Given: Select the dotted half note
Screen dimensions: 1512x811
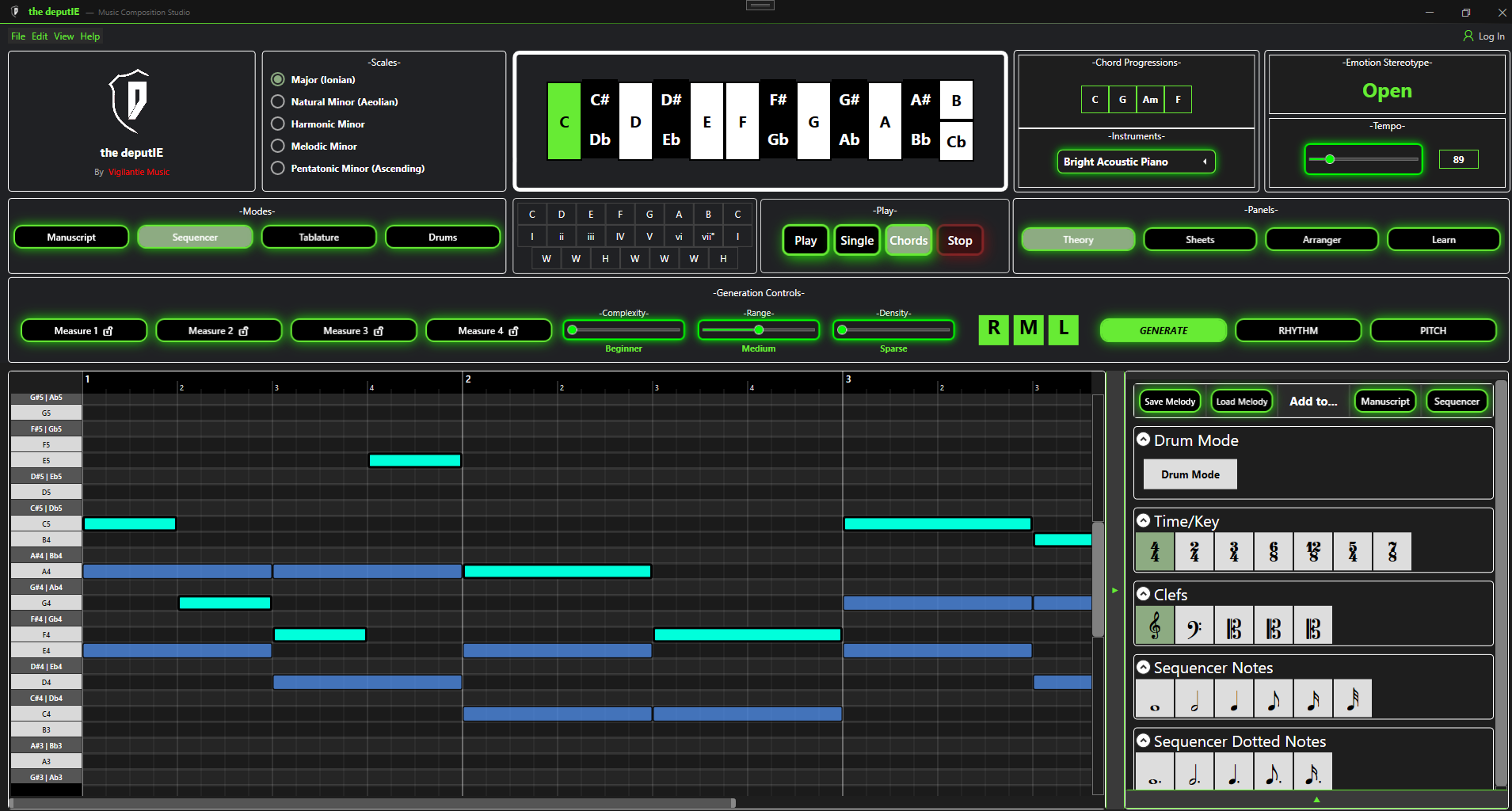Looking at the screenshot, I should coord(1194,773).
